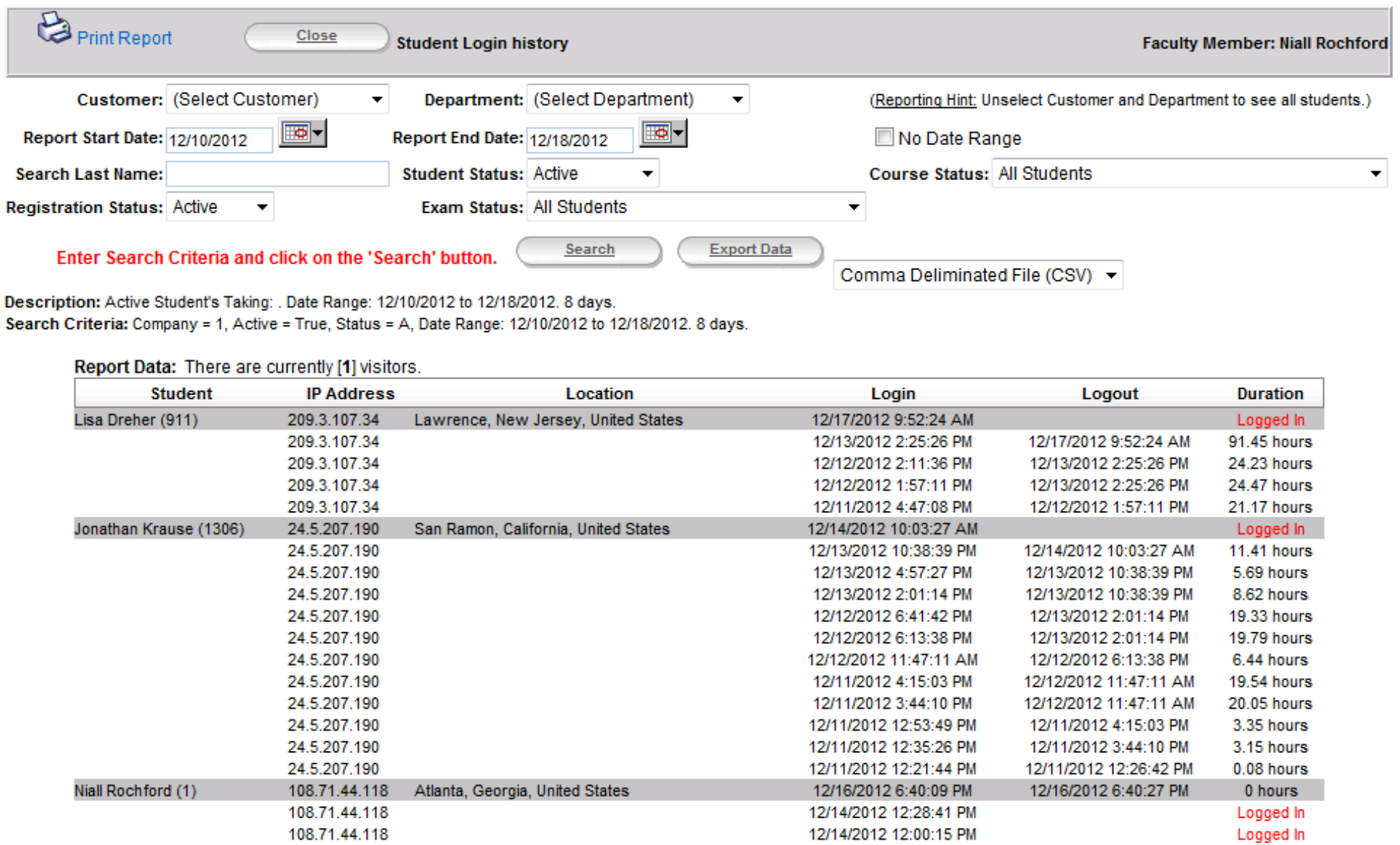Click the Report Start Date field
Image resolution: width=1400 pixels, height=845 pixels.
coord(219,140)
